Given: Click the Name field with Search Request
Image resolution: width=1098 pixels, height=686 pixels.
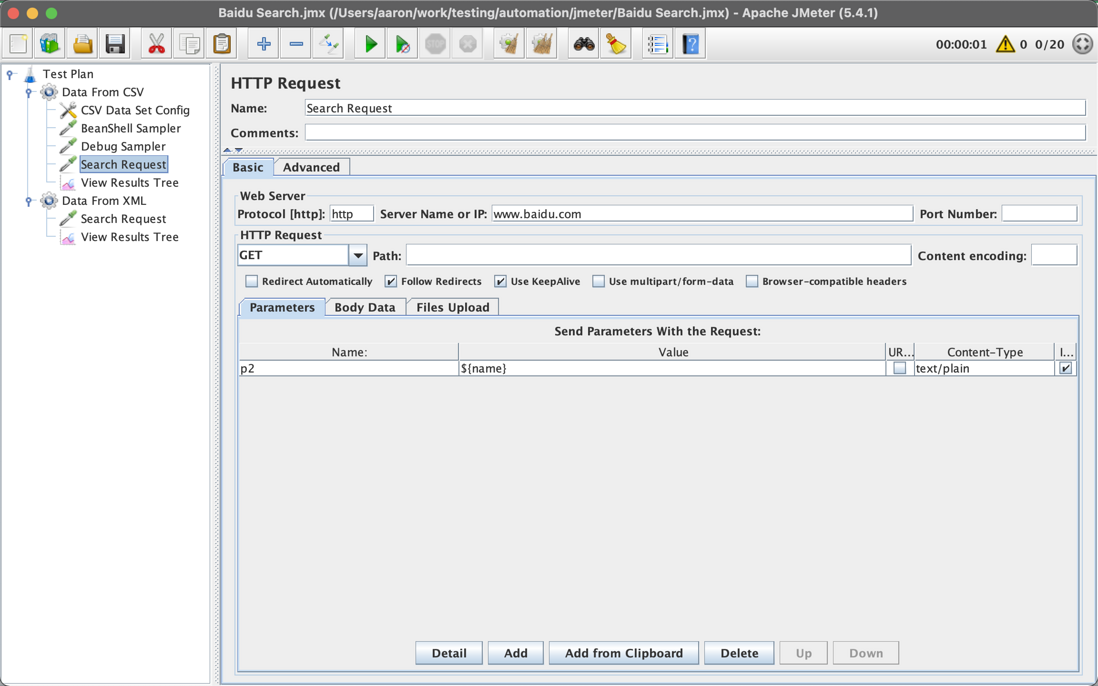Looking at the screenshot, I should pos(695,108).
